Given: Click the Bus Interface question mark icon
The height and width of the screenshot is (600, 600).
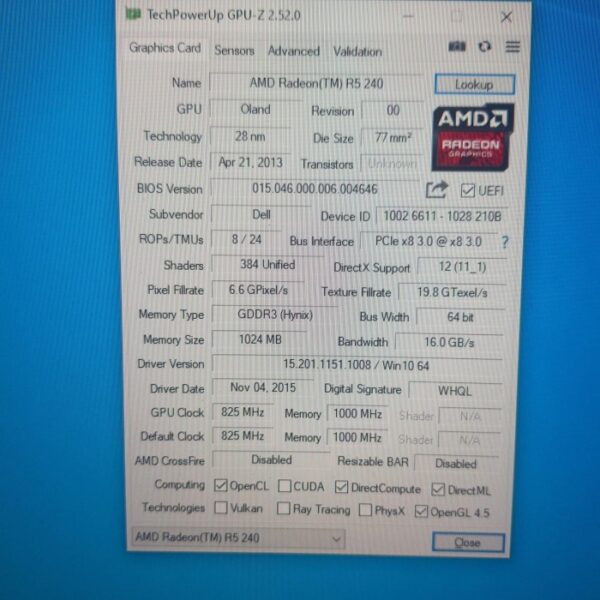Looking at the screenshot, I should click(x=504, y=241).
